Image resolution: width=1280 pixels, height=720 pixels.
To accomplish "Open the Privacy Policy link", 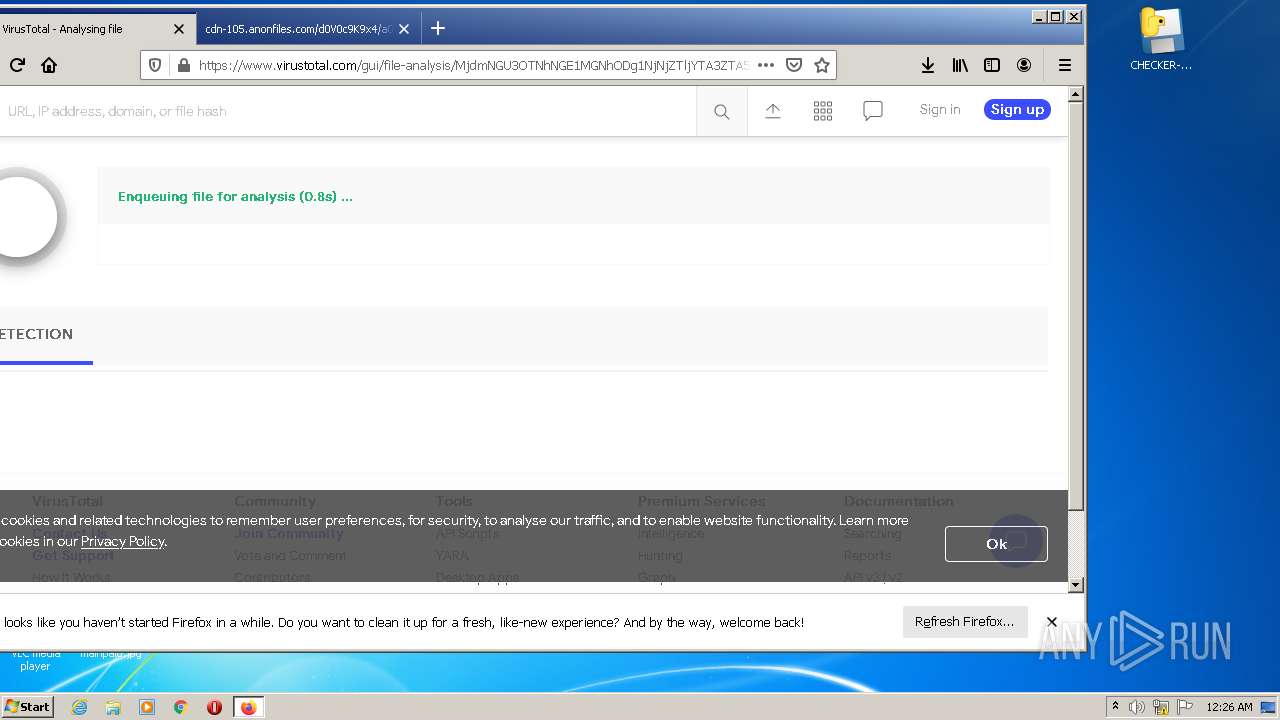I will click(x=123, y=541).
